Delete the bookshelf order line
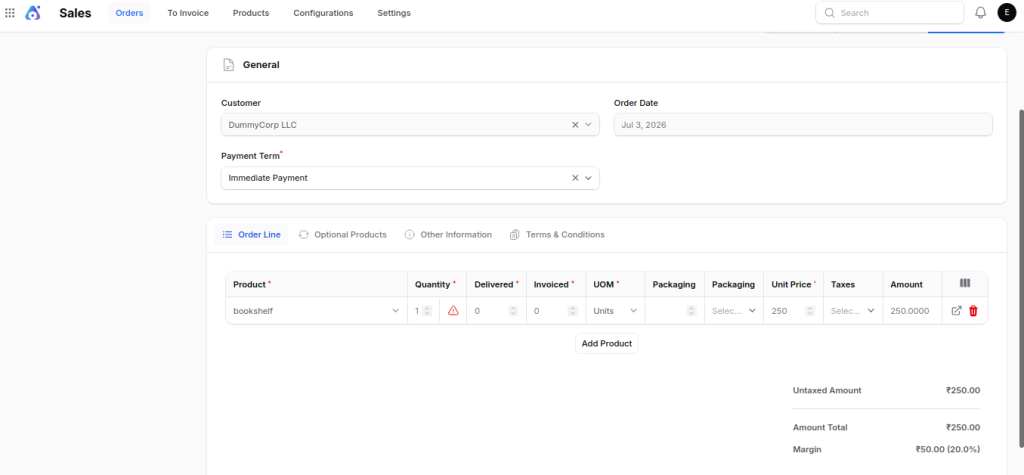Viewport: 1024px width, 475px height. tap(973, 311)
